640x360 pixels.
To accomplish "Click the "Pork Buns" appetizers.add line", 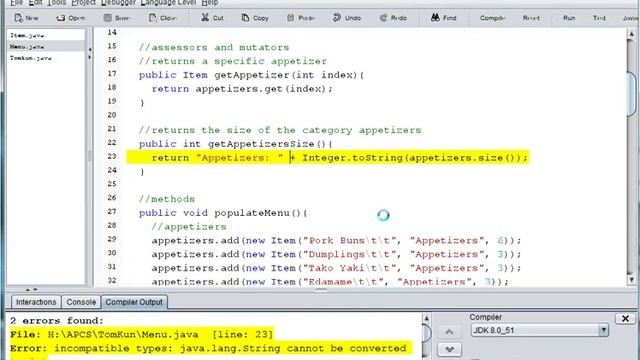I will tap(336, 241).
